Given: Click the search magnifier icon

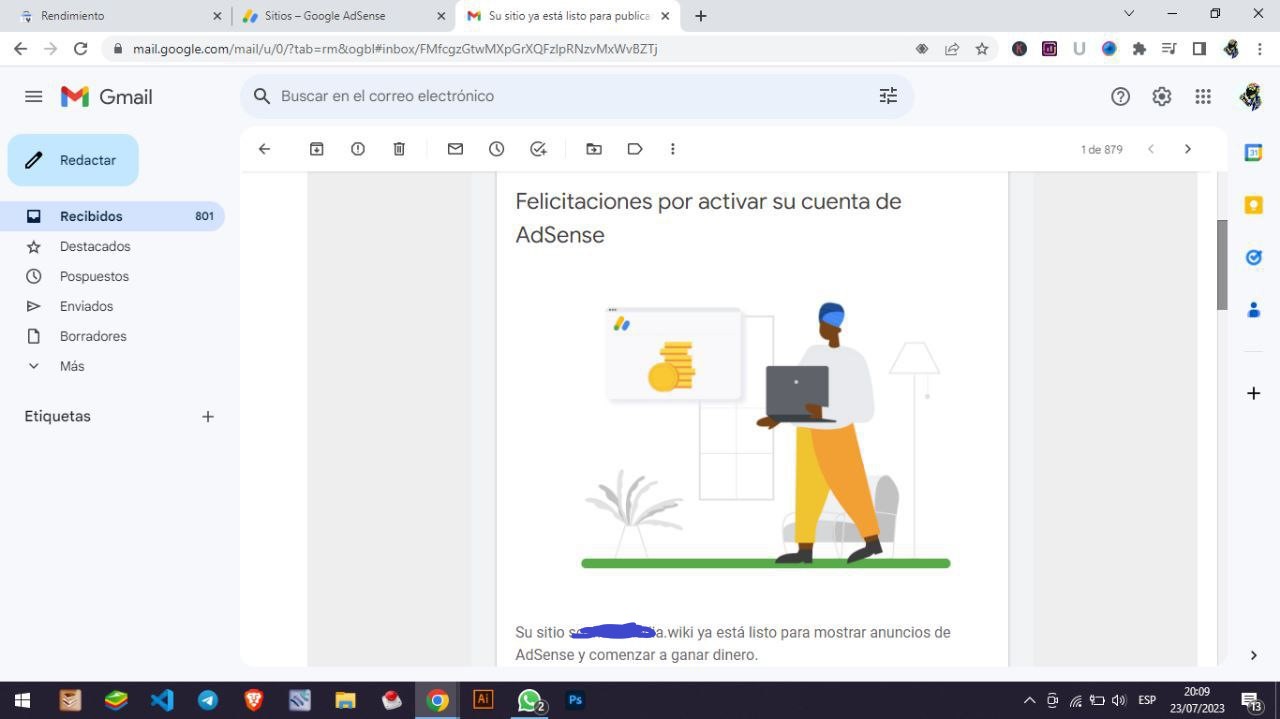Looking at the screenshot, I should 262,96.
